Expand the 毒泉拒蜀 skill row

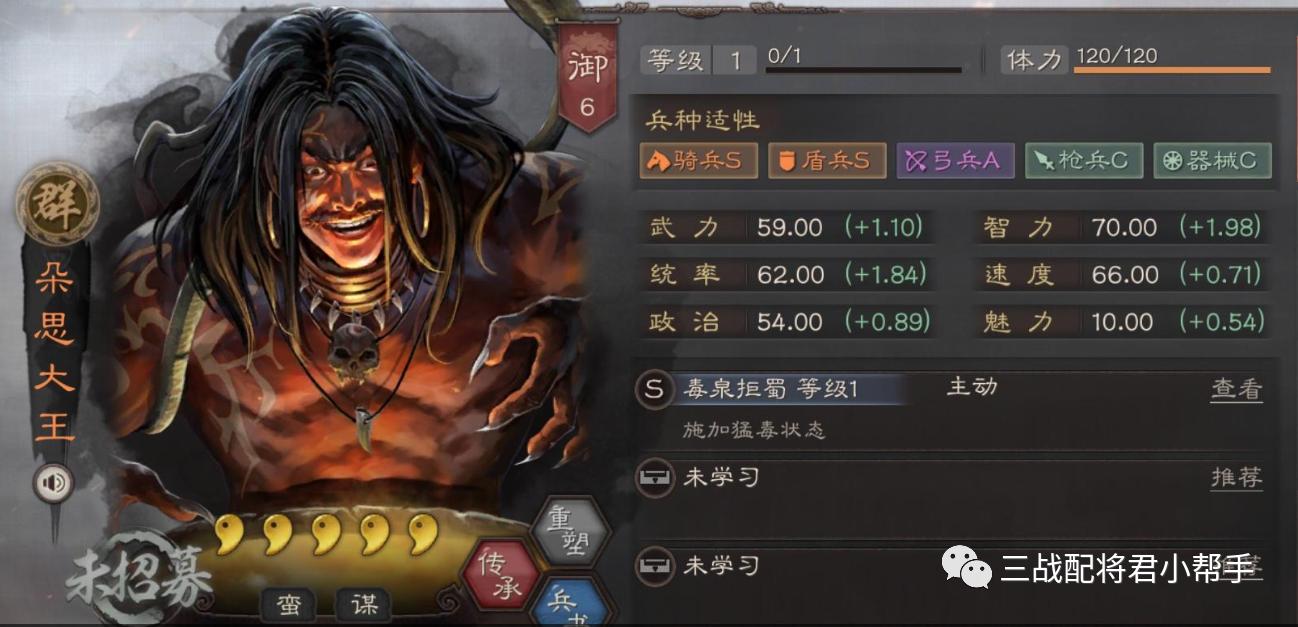click(950, 390)
